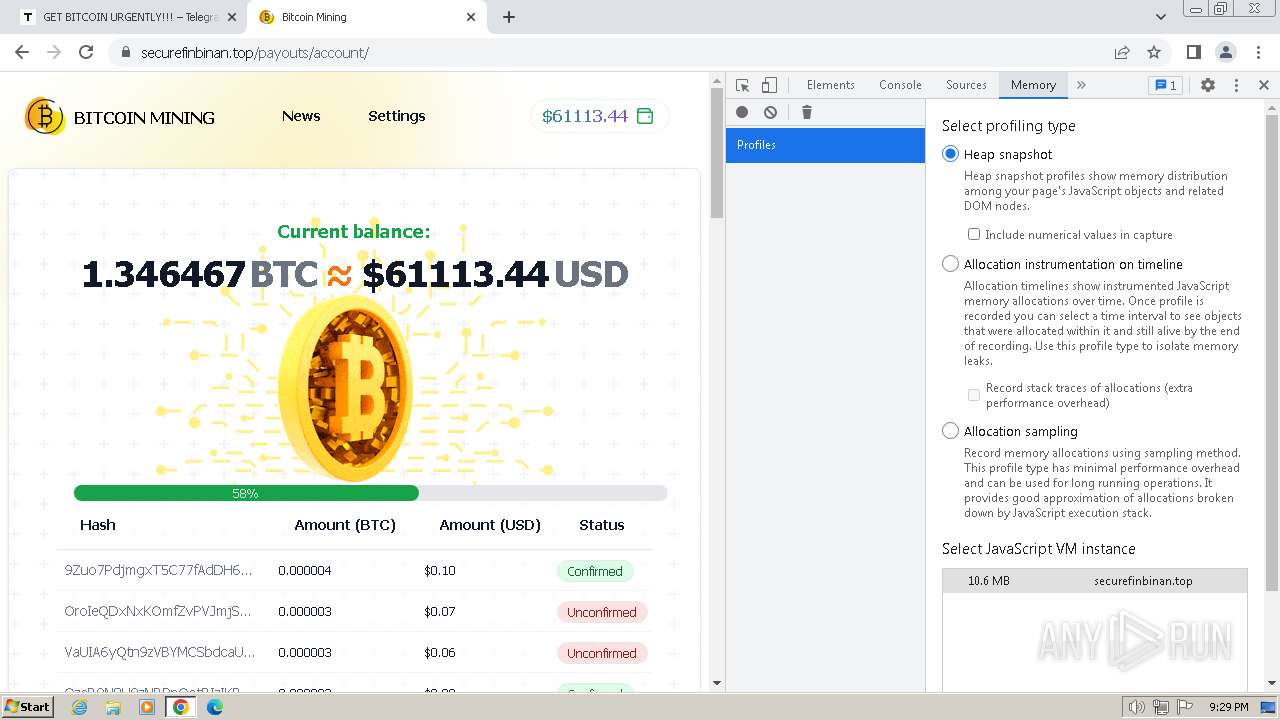Open DevTools three-dot customize menu
The width and height of the screenshot is (1280, 720).
(1236, 85)
